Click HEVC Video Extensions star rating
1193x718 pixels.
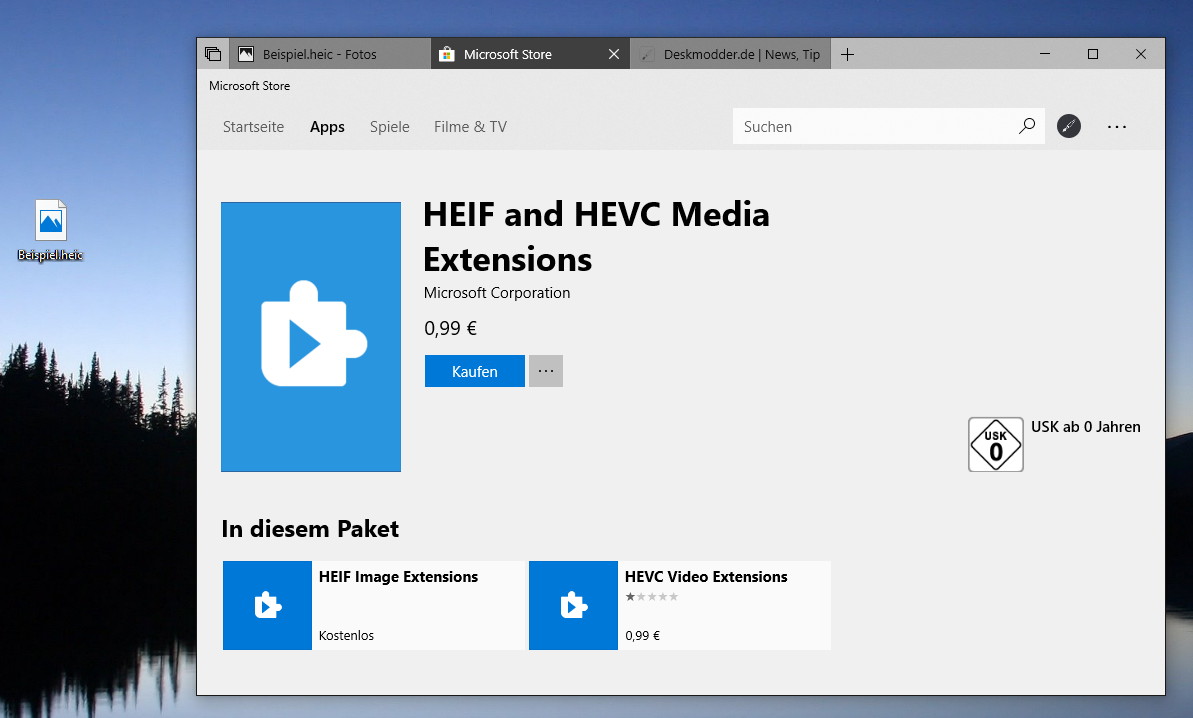tap(652, 597)
